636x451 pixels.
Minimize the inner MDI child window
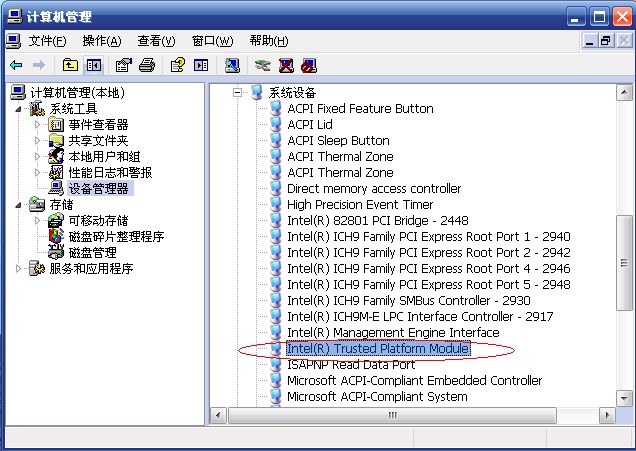pos(590,41)
